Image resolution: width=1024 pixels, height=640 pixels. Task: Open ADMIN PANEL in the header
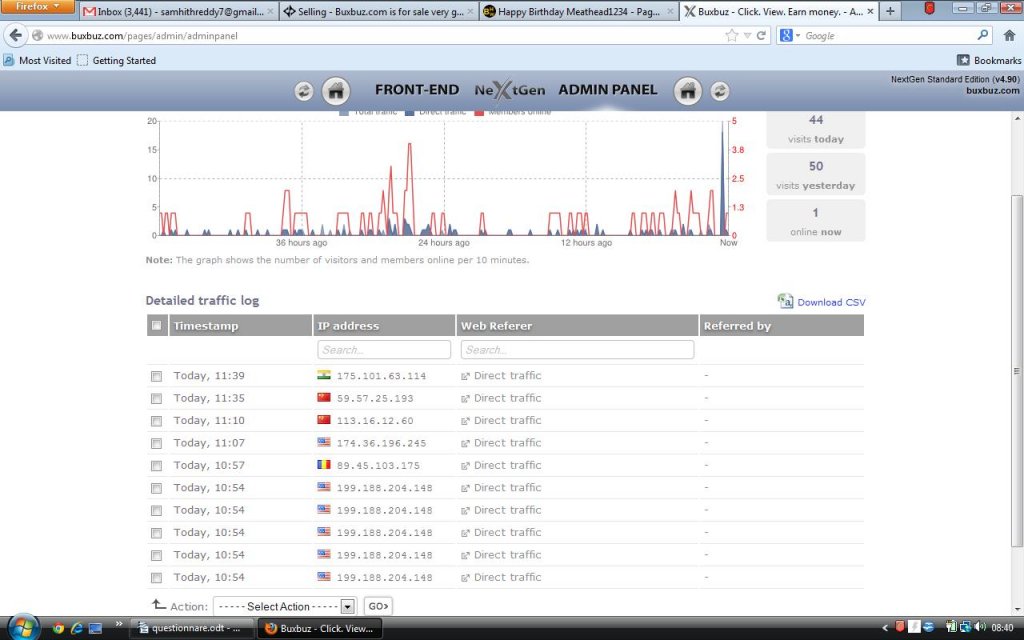(607, 89)
